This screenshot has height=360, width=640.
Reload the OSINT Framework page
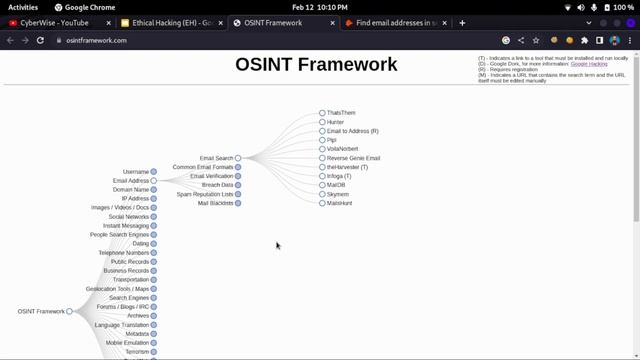tap(40, 40)
